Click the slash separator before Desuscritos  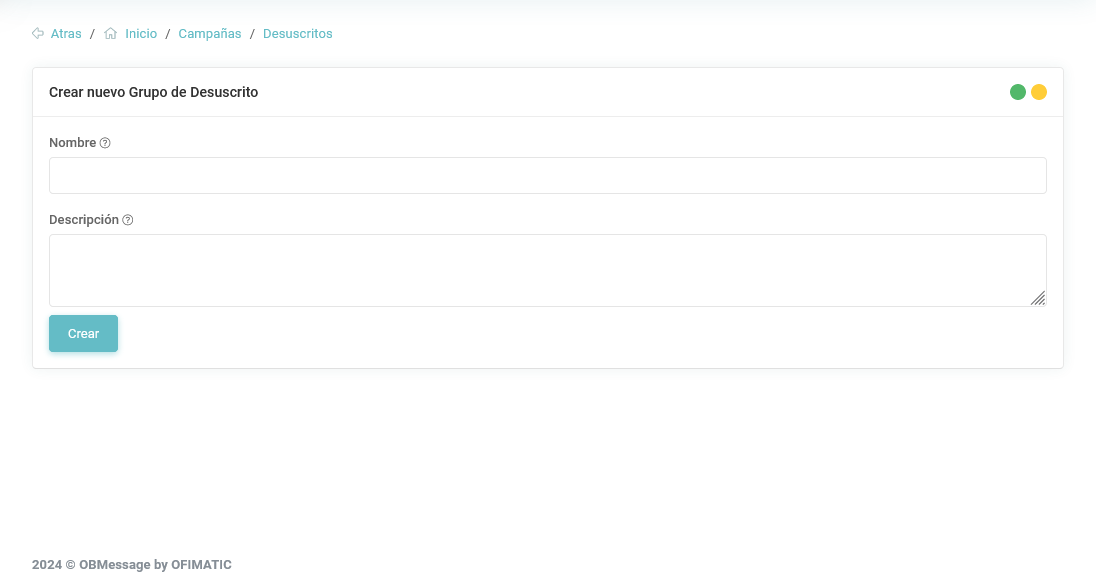tap(252, 34)
